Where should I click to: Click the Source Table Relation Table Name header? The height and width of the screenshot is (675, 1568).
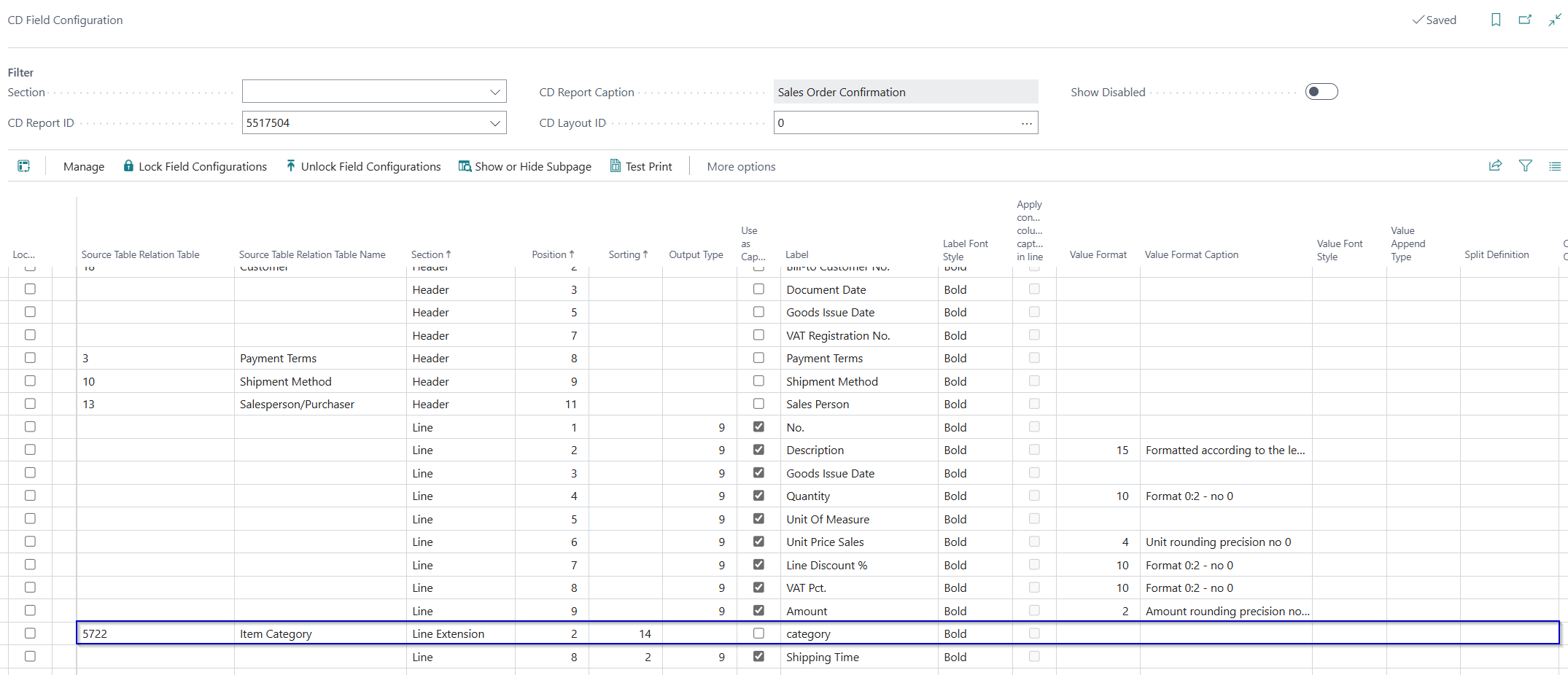point(312,254)
